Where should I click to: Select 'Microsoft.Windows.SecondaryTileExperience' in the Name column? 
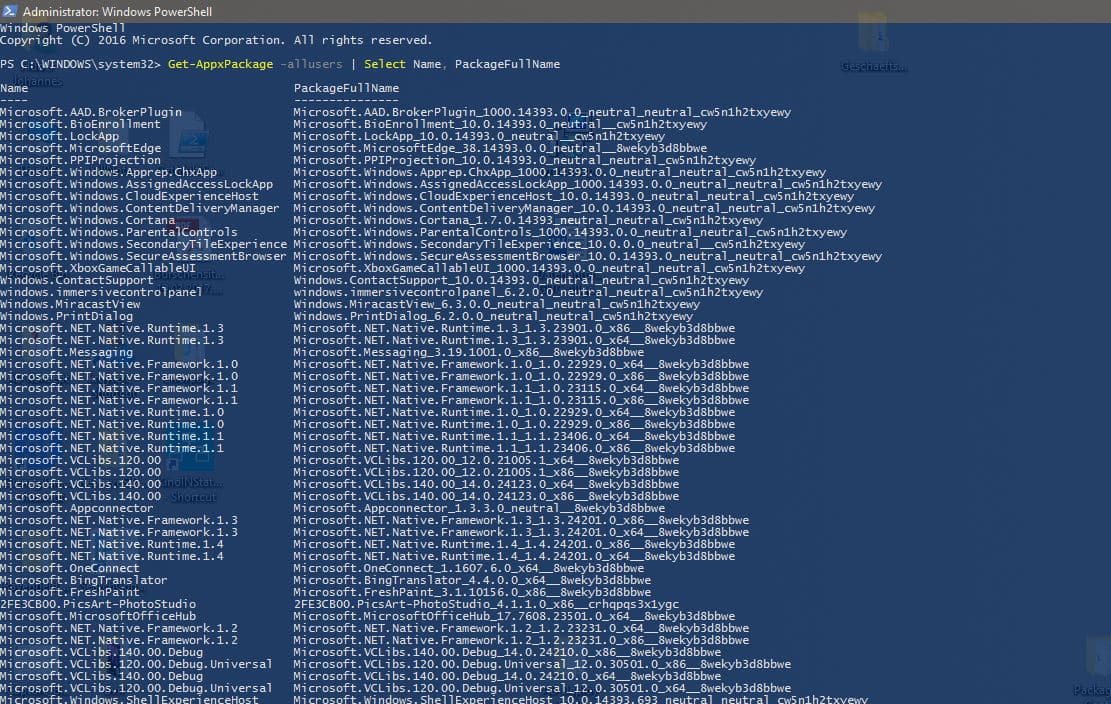pos(143,244)
